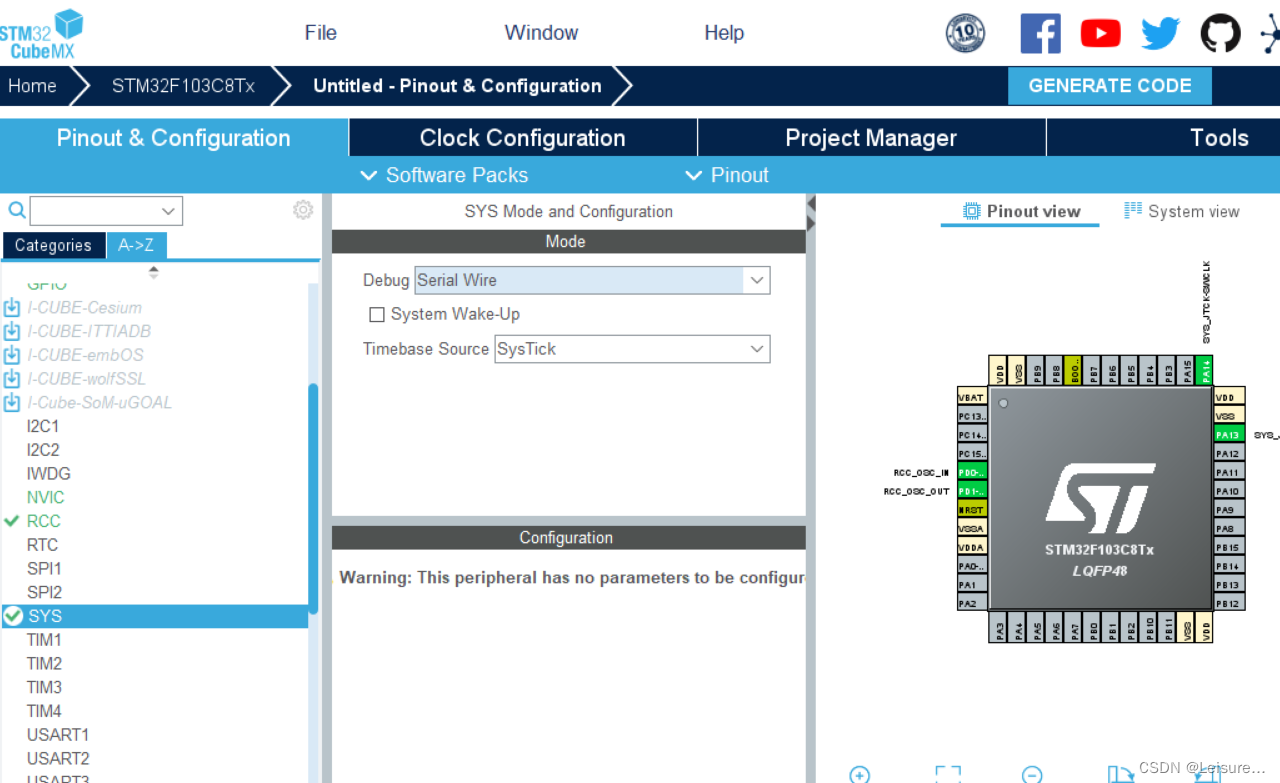Viewport: 1280px width, 783px height.
Task: Collapse the mode panel using the top arrow
Action: pyautogui.click(x=811, y=204)
